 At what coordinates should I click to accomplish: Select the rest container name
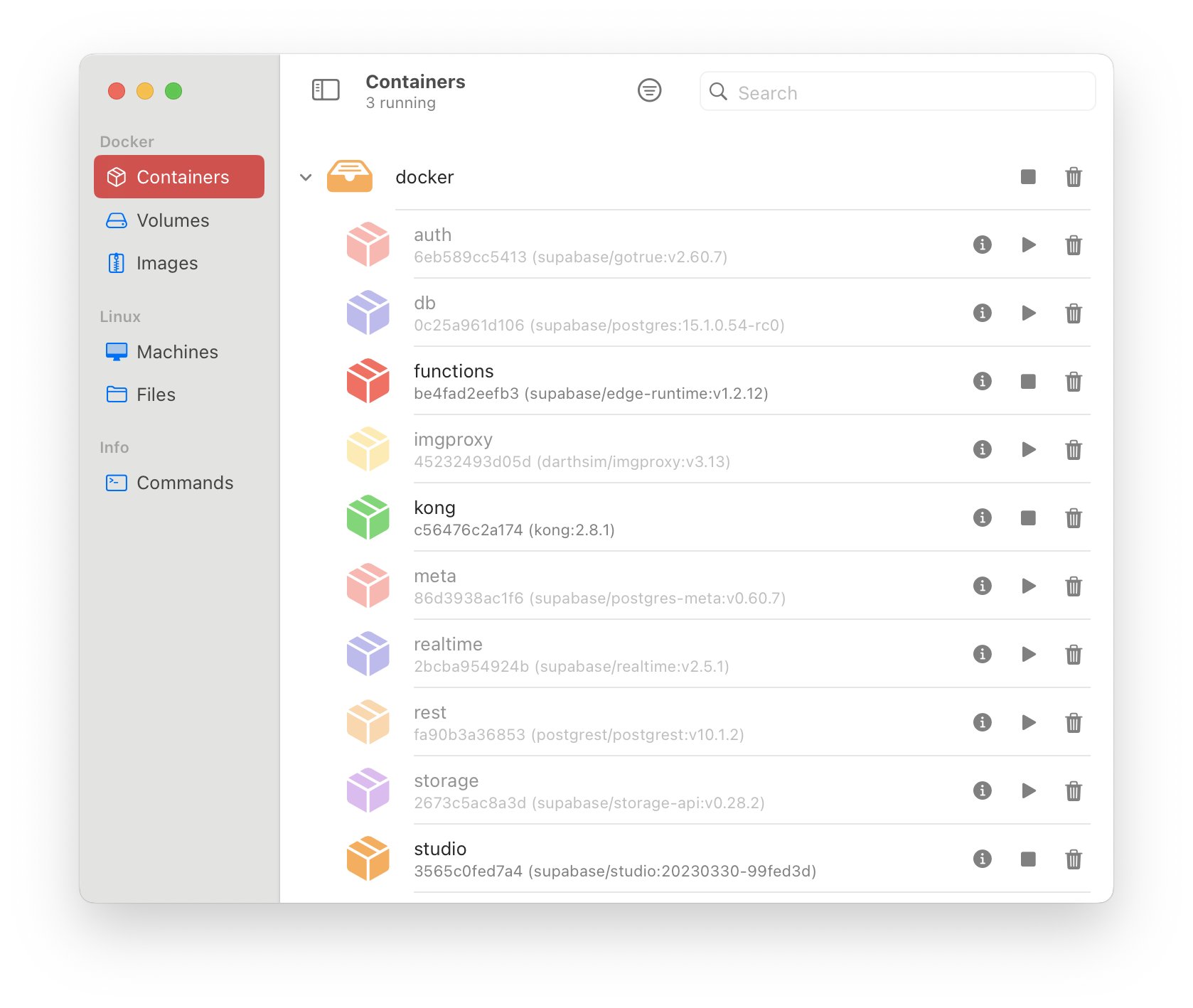pos(430,712)
